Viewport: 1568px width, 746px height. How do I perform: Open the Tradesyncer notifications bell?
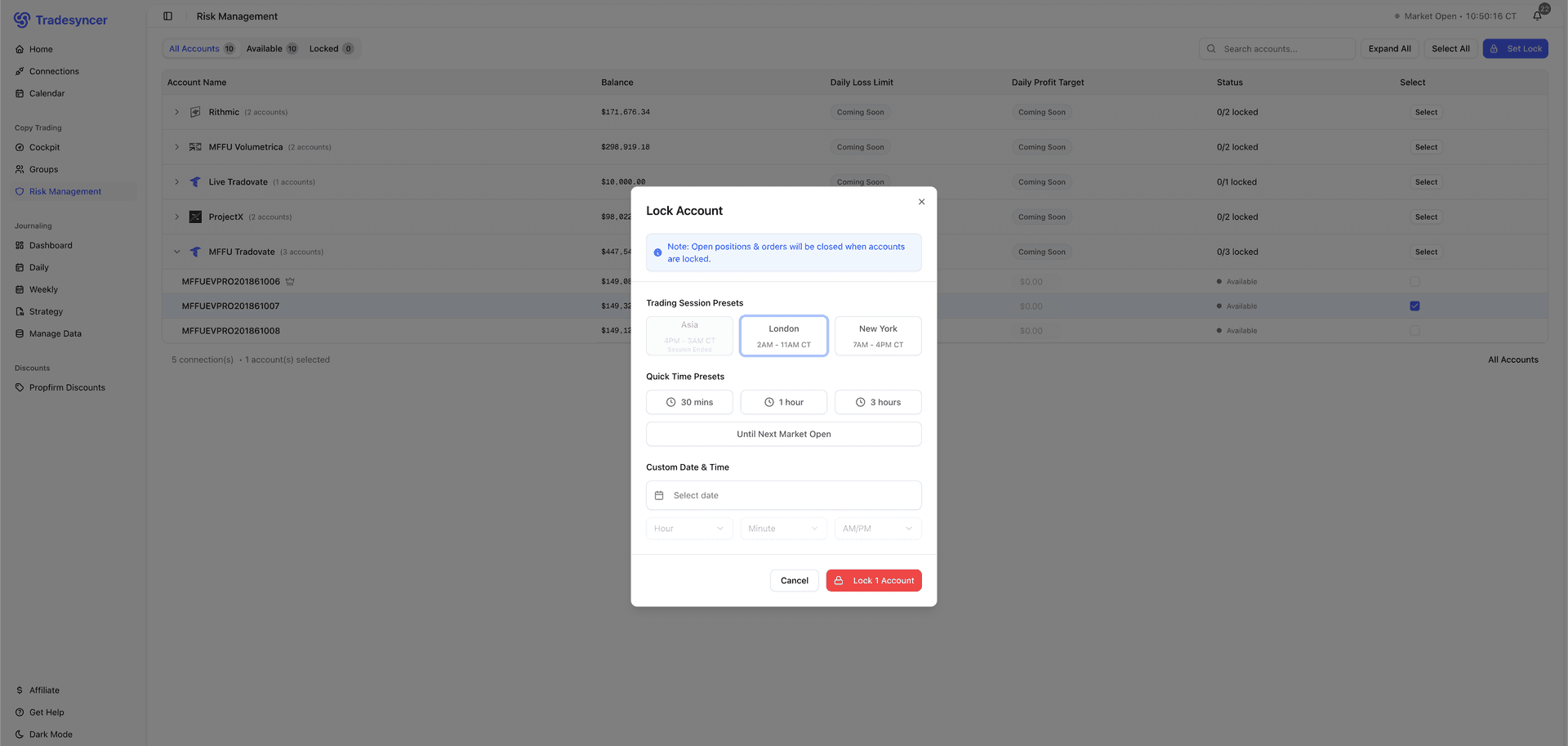tap(1536, 15)
